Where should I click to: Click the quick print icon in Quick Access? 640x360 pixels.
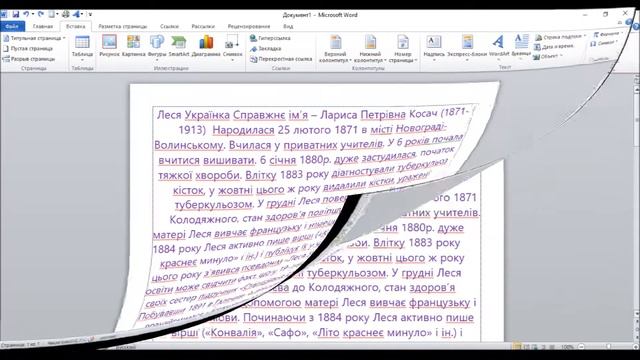pyautogui.click(x=65, y=14)
